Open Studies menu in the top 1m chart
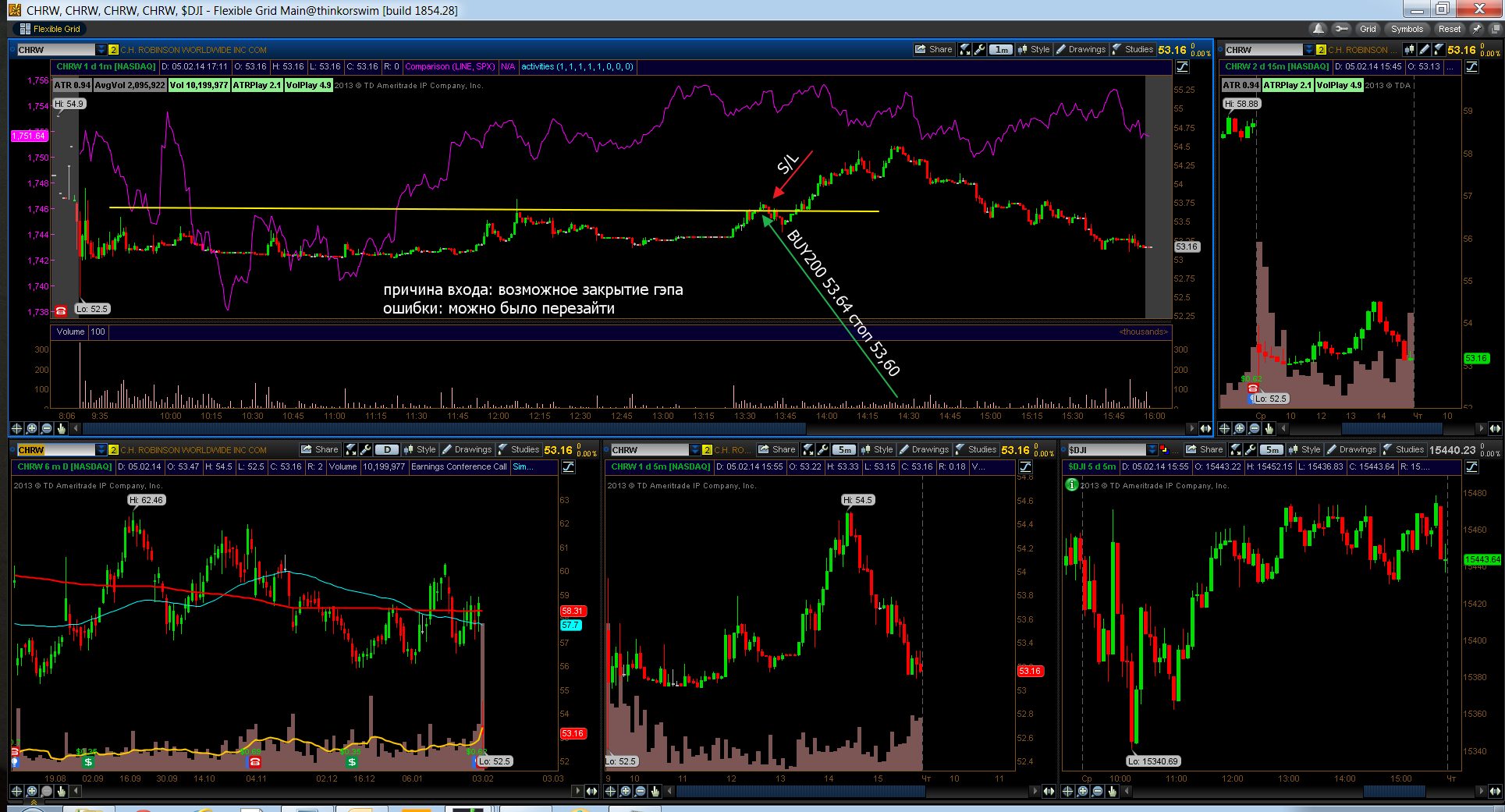Screen dimensions: 1505x812 click(x=1133, y=49)
